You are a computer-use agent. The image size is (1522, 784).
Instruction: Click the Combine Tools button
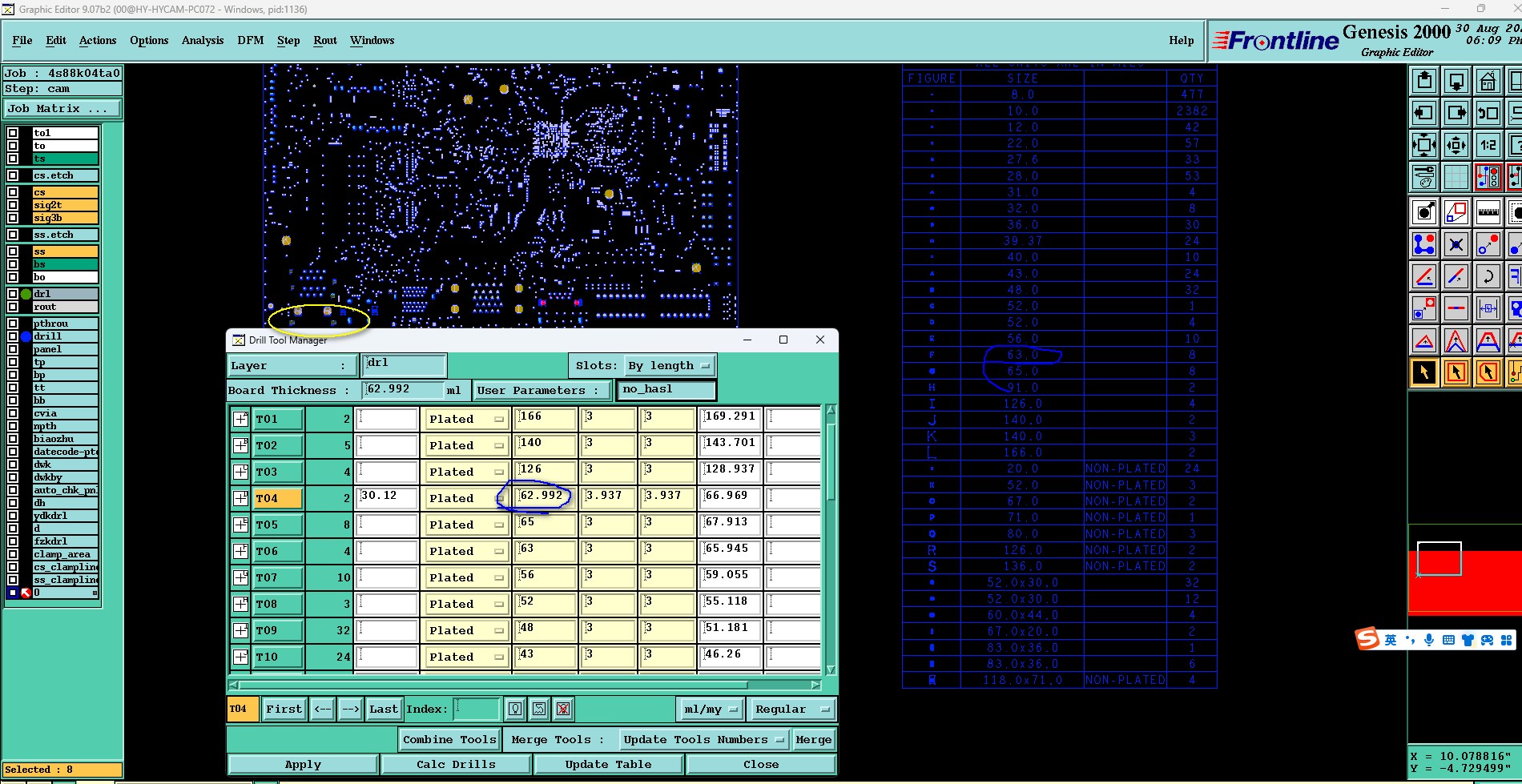click(x=449, y=740)
